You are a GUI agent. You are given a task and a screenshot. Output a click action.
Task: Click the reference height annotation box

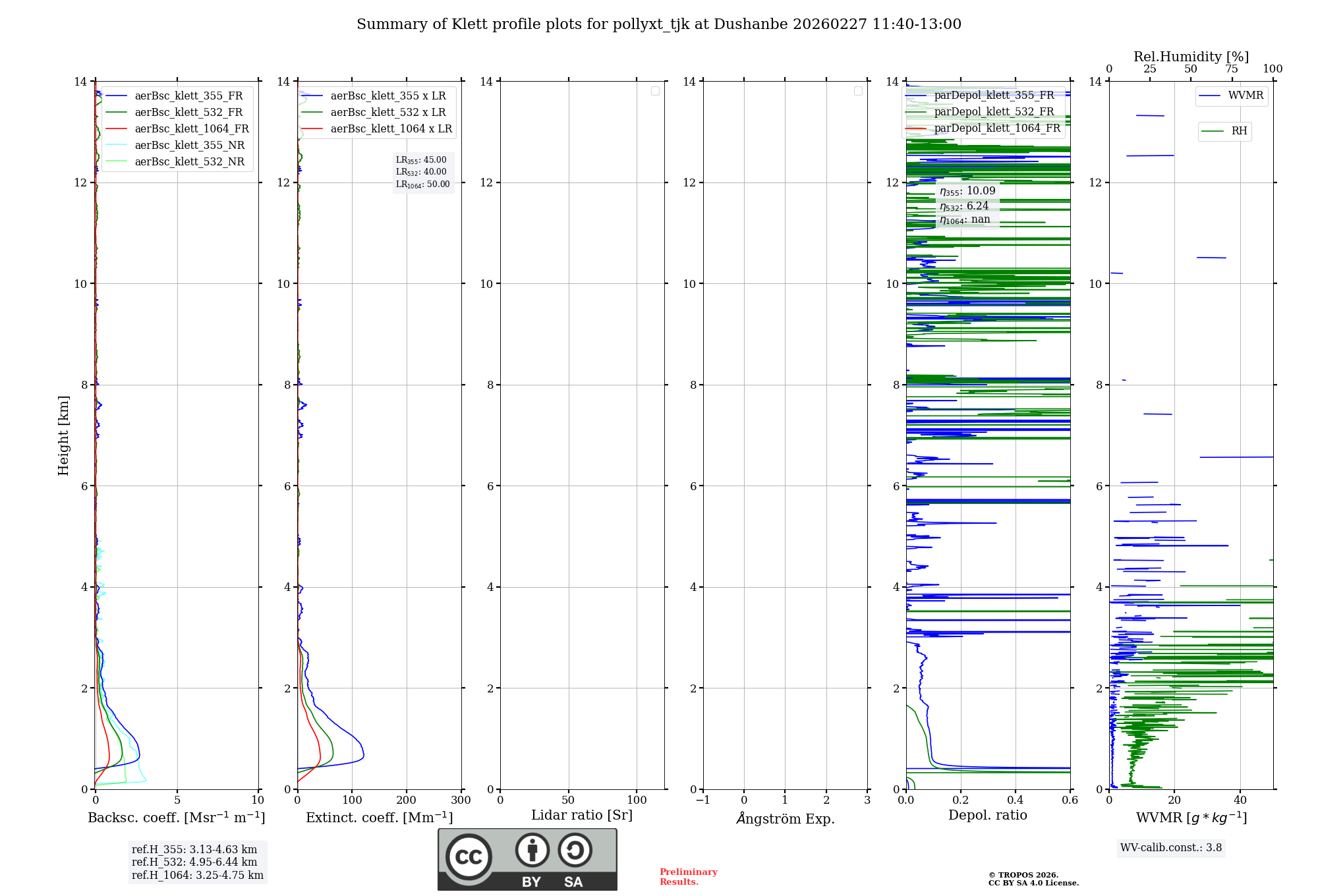[x=198, y=862]
